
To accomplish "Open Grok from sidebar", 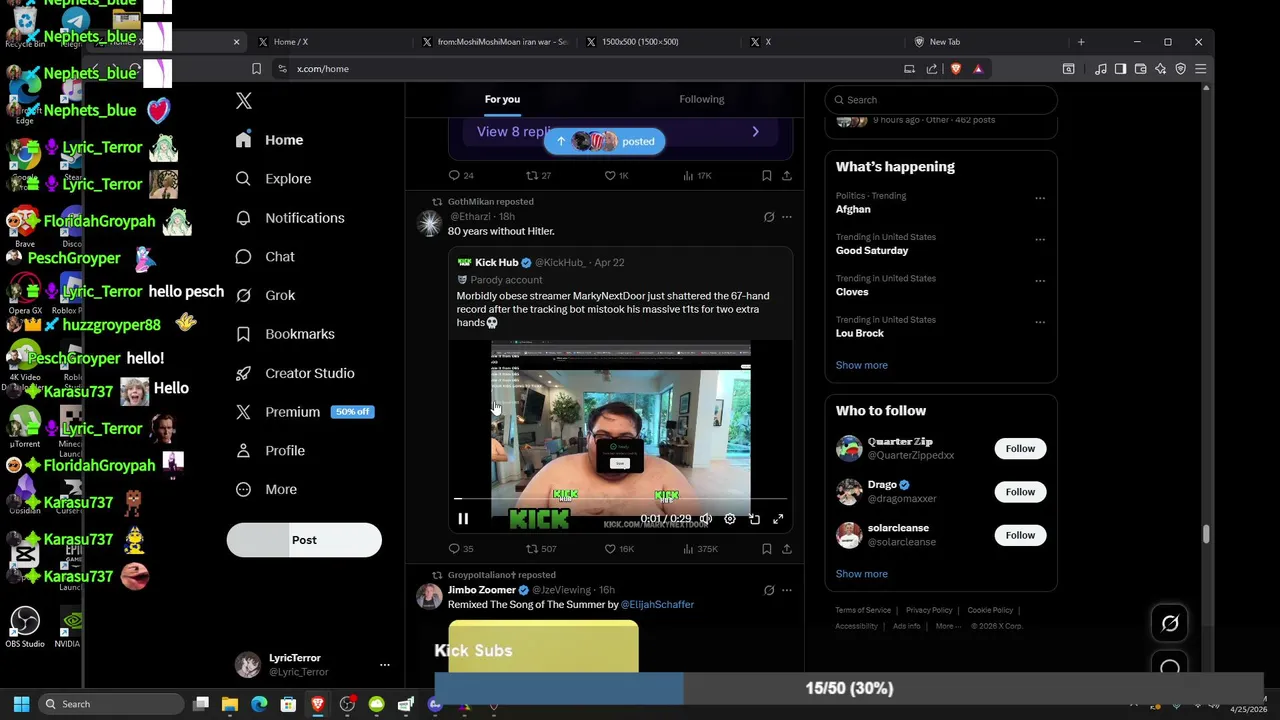I will (x=265, y=295).
